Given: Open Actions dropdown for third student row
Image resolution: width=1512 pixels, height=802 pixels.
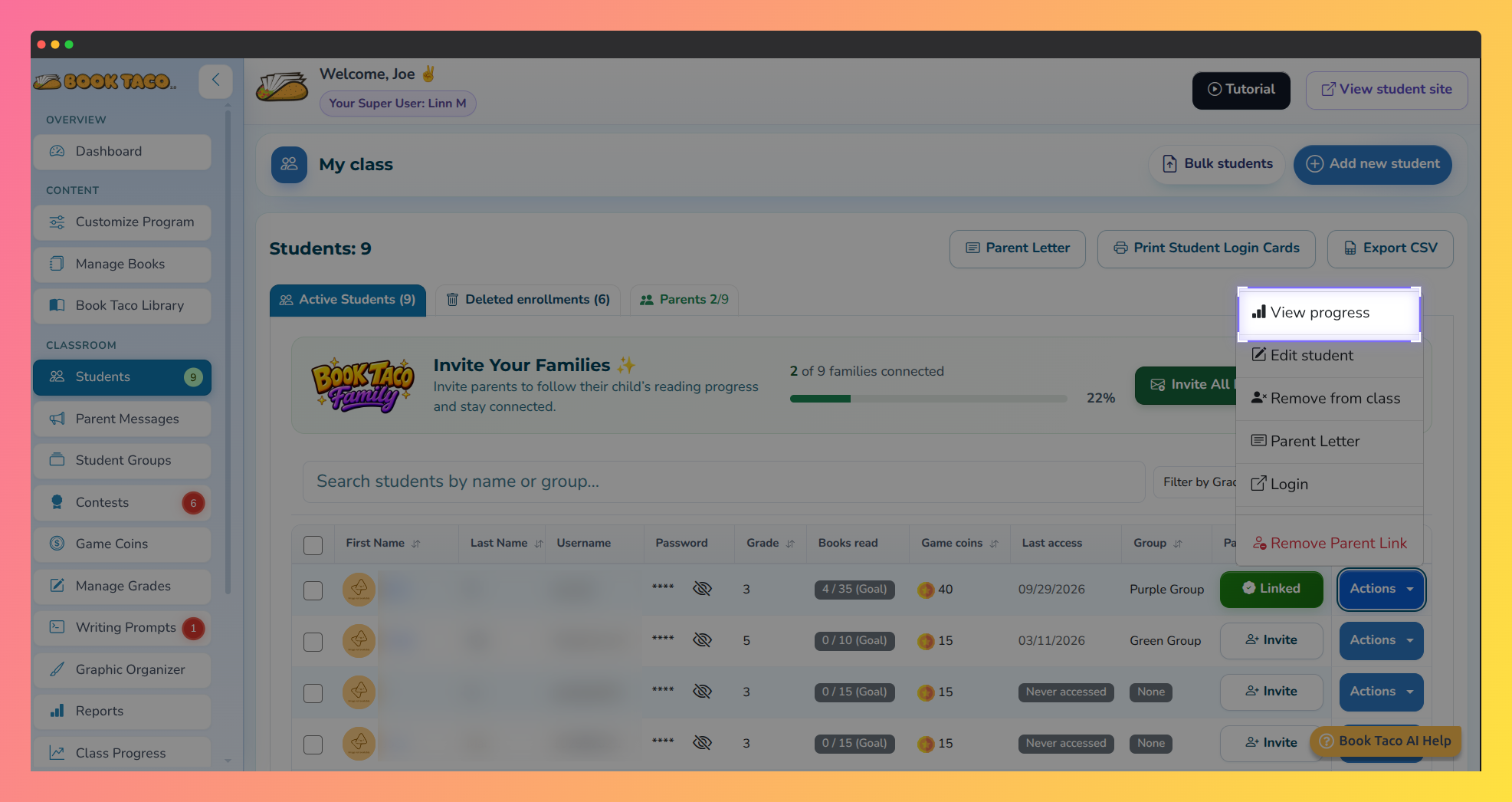Looking at the screenshot, I should point(1381,692).
